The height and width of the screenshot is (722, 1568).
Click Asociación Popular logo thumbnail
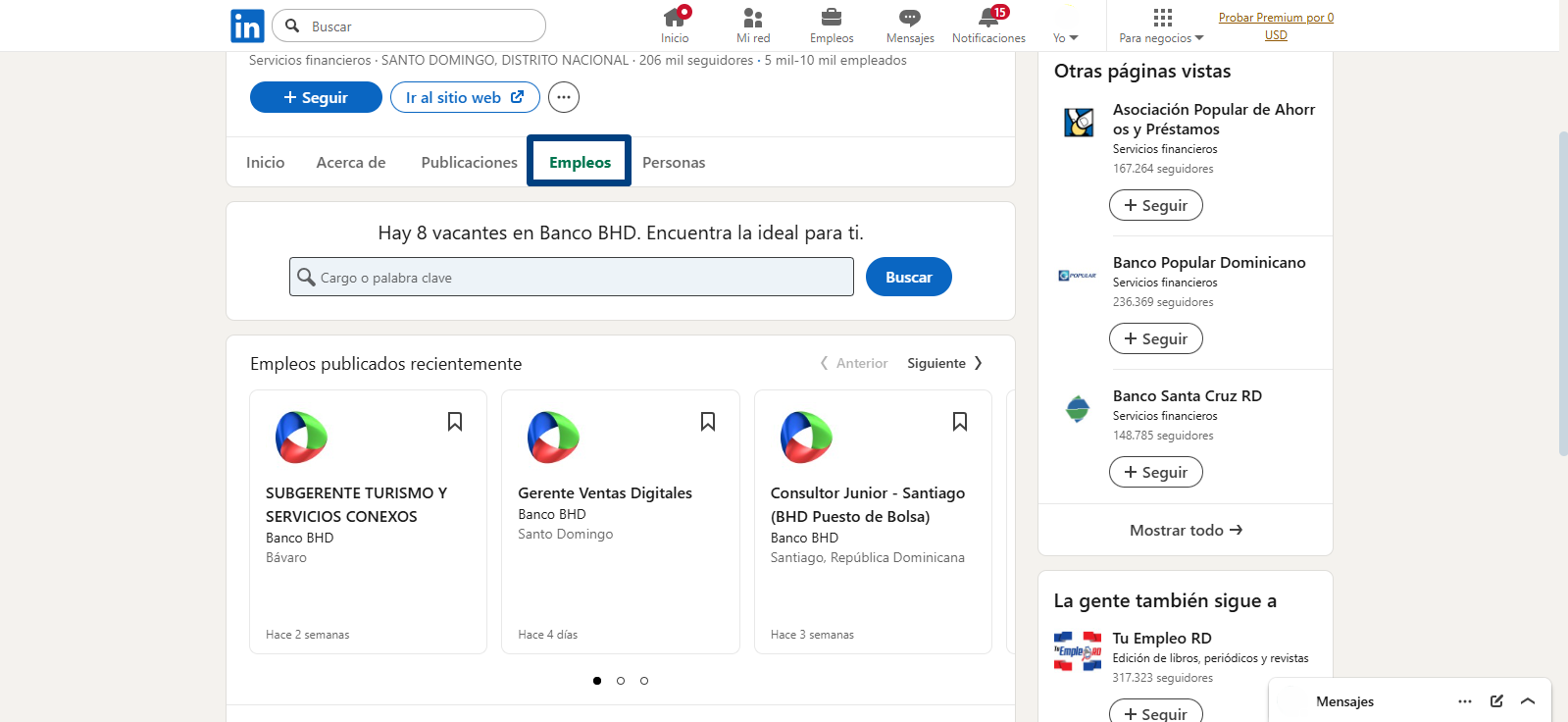[1079, 123]
